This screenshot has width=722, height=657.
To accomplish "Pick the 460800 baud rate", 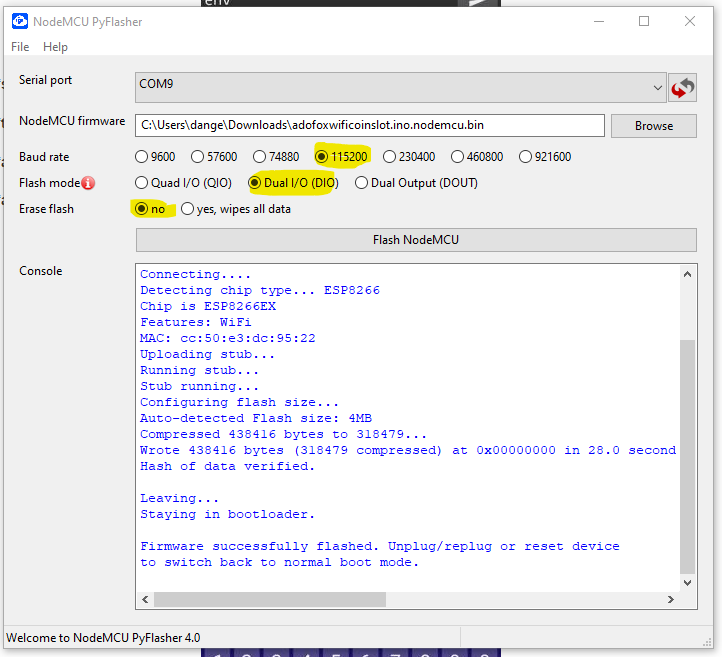I will click(x=458, y=157).
